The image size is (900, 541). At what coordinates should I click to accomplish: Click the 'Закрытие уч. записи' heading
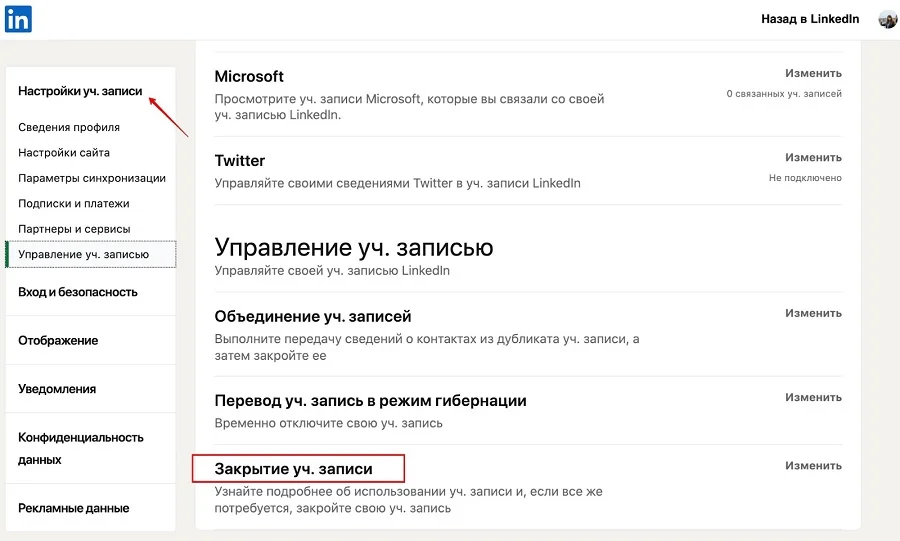tap(293, 468)
